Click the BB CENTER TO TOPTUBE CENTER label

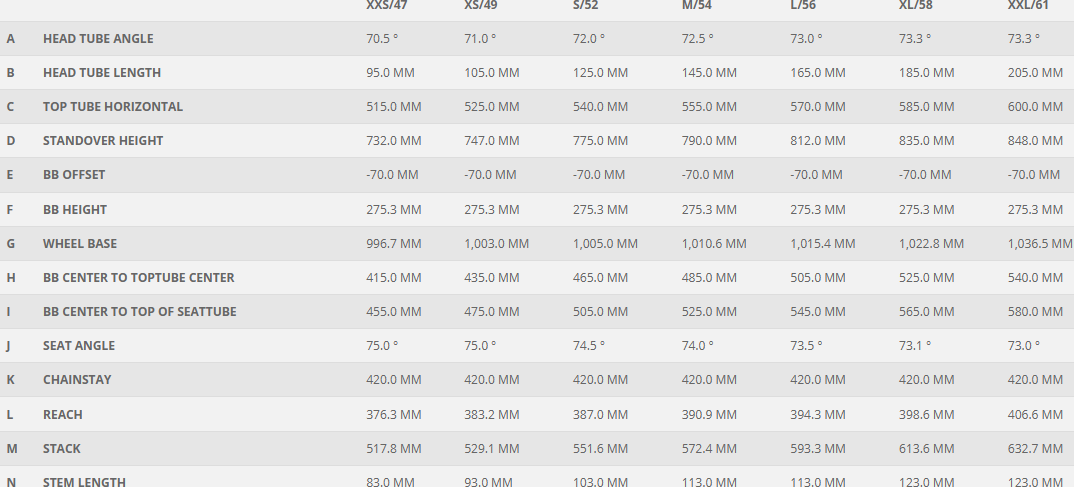click(x=139, y=277)
